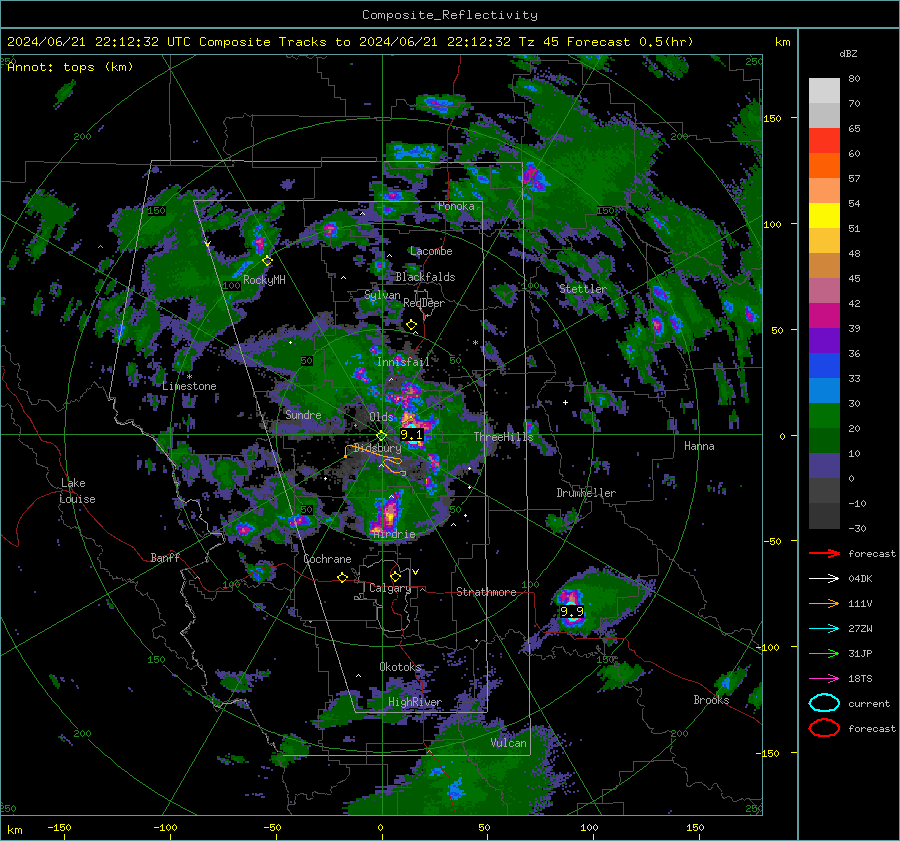Screen dimensions: 900x841
Task: Click the yellow diamond at the radar center
Action: point(382,436)
